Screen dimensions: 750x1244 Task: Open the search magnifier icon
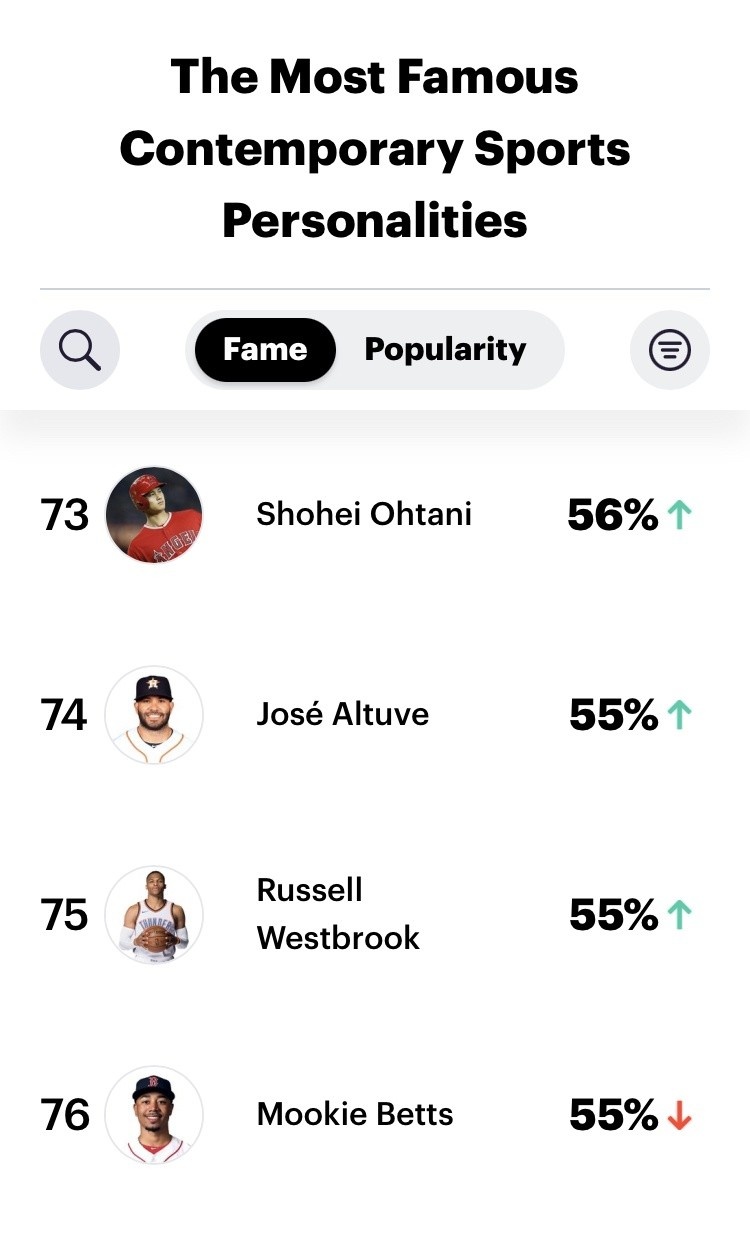[80, 350]
